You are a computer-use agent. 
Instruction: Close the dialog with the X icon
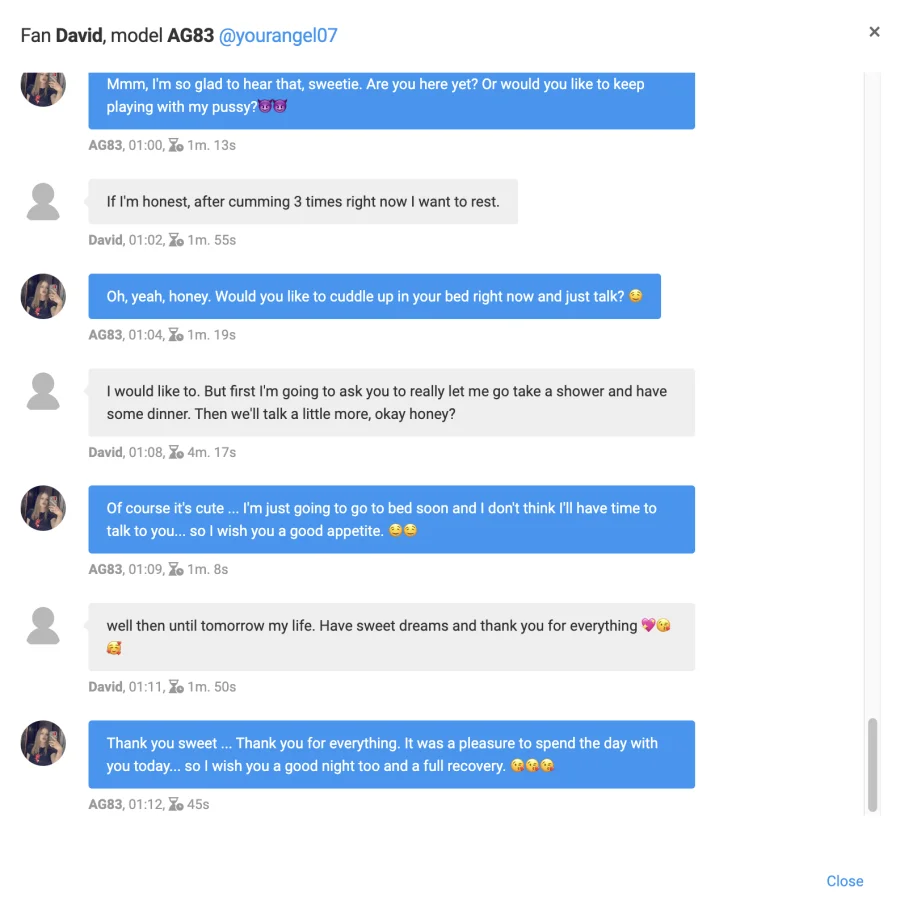pyautogui.click(x=874, y=32)
